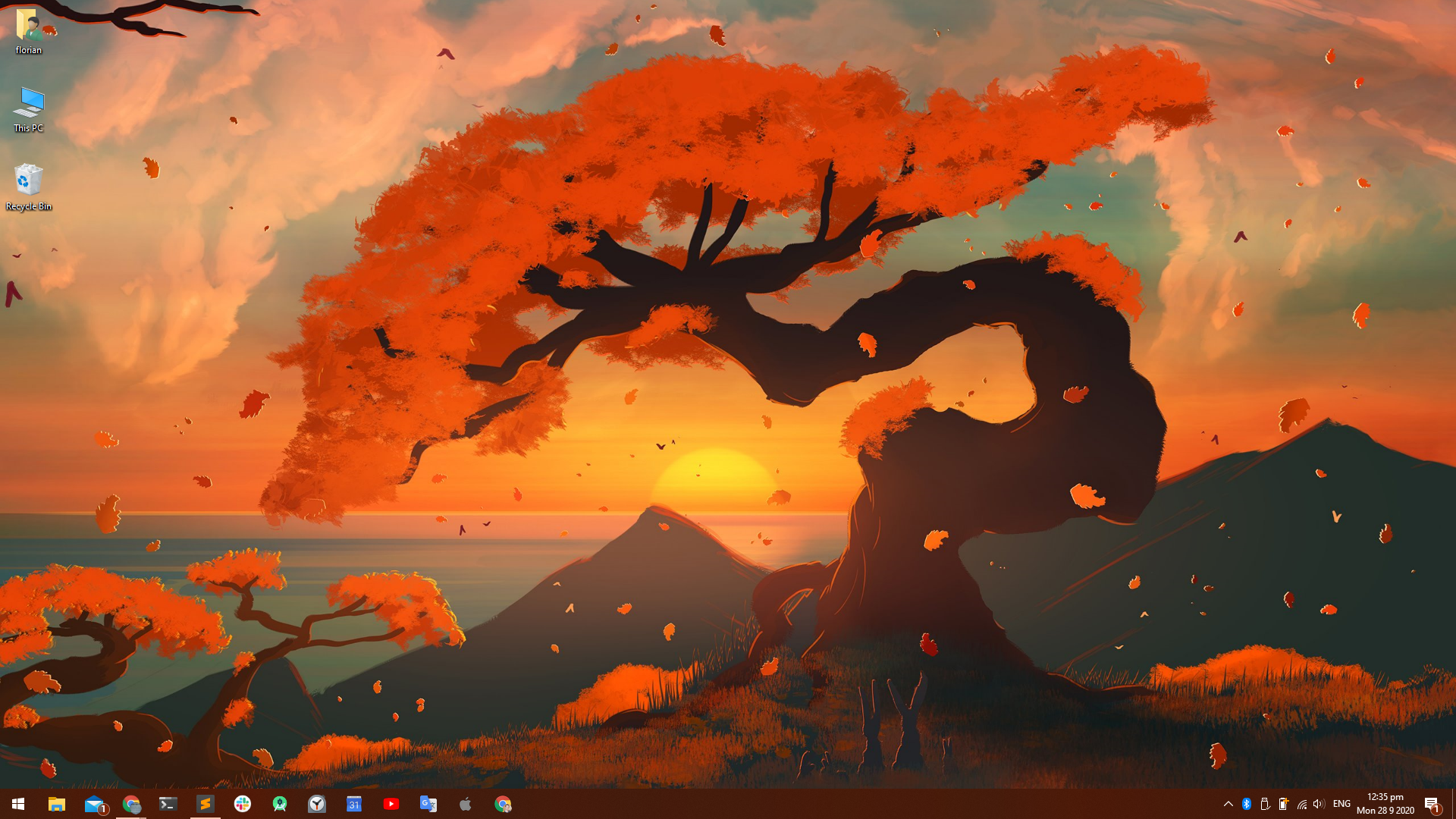The height and width of the screenshot is (819, 1456).
Task: Switch to Sublime Text in the taskbar
Action: pyautogui.click(x=205, y=804)
